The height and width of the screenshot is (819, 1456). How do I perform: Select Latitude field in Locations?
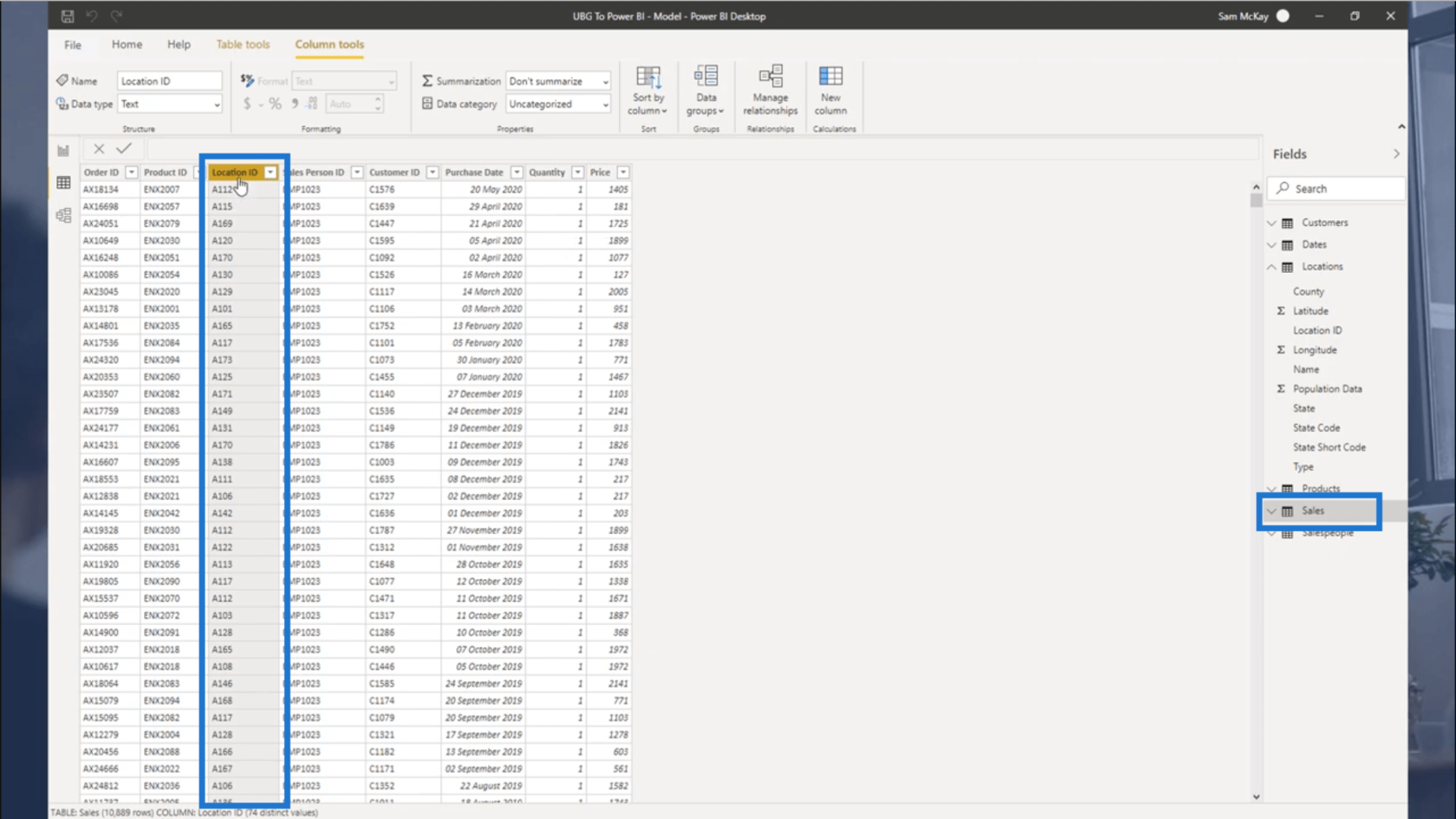click(x=1310, y=311)
